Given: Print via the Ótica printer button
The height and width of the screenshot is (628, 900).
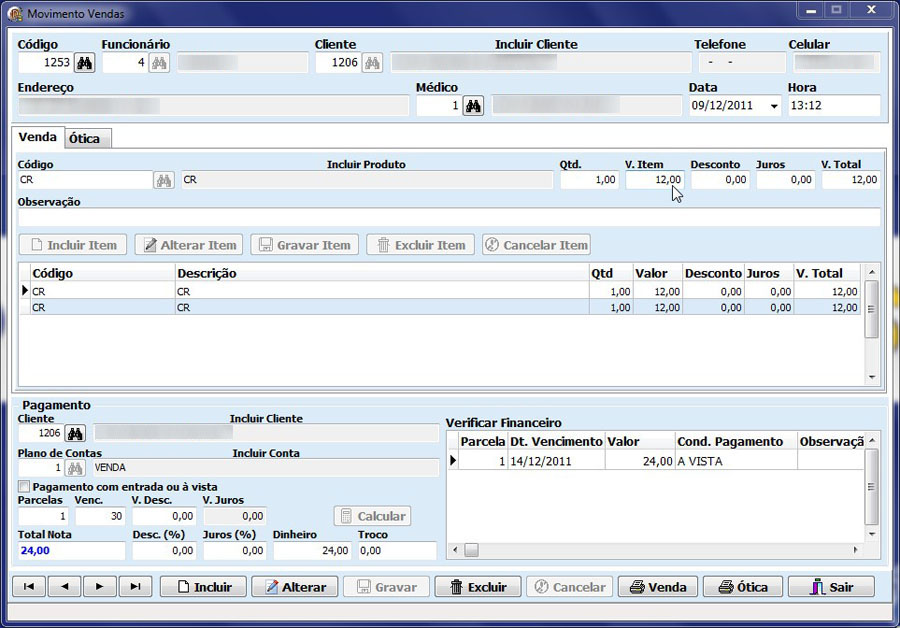Looking at the screenshot, I should (743, 587).
